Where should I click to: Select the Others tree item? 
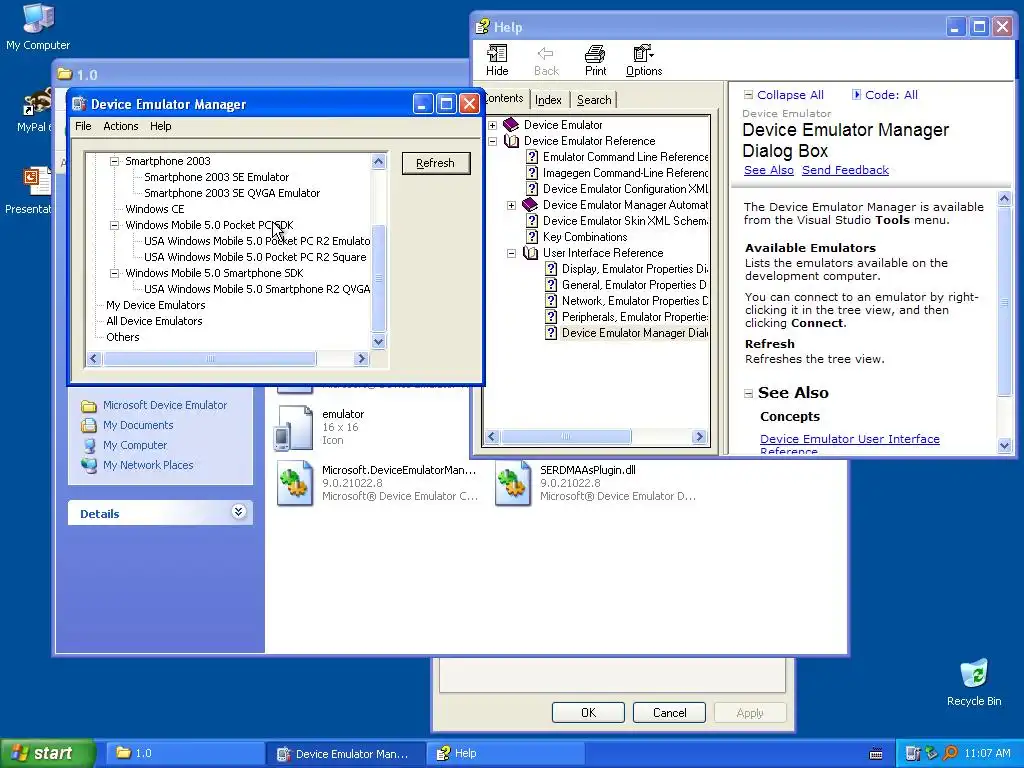tap(123, 337)
